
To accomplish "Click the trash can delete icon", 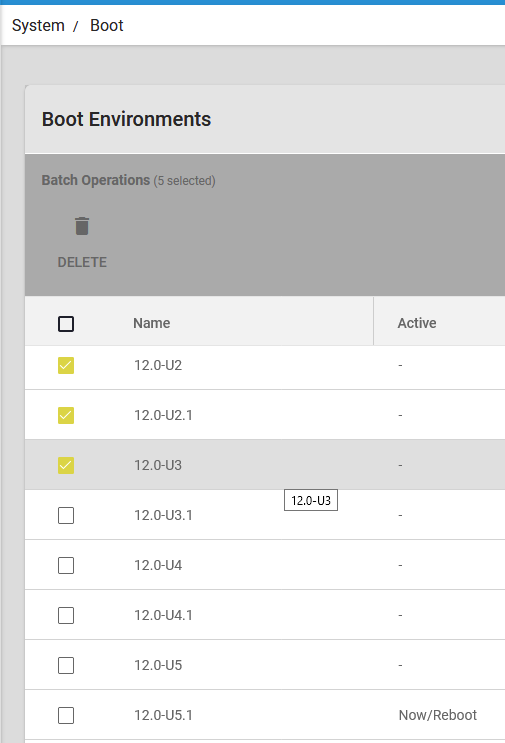I will pos(82,226).
